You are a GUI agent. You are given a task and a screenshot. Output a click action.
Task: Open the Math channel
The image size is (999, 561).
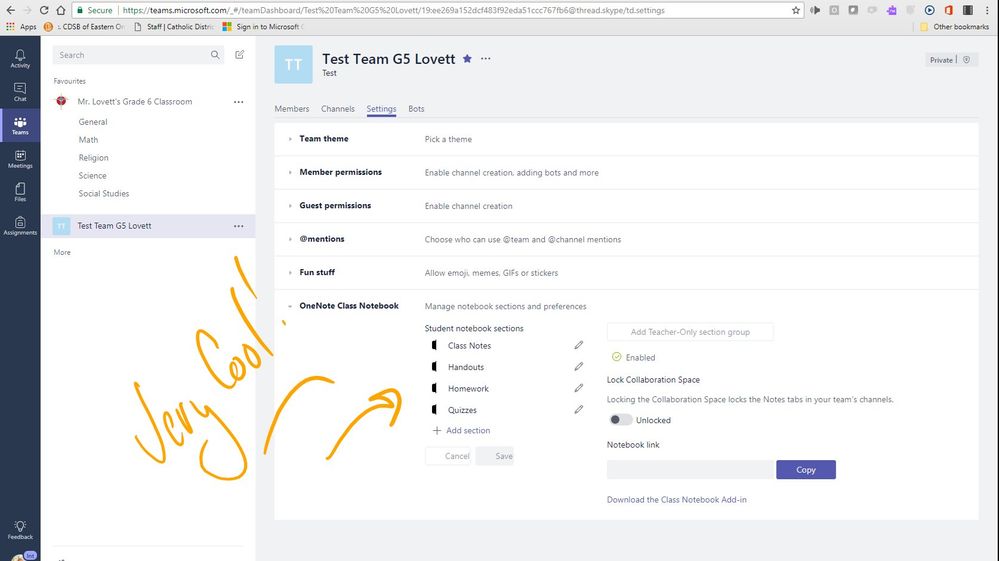pyautogui.click(x=89, y=139)
